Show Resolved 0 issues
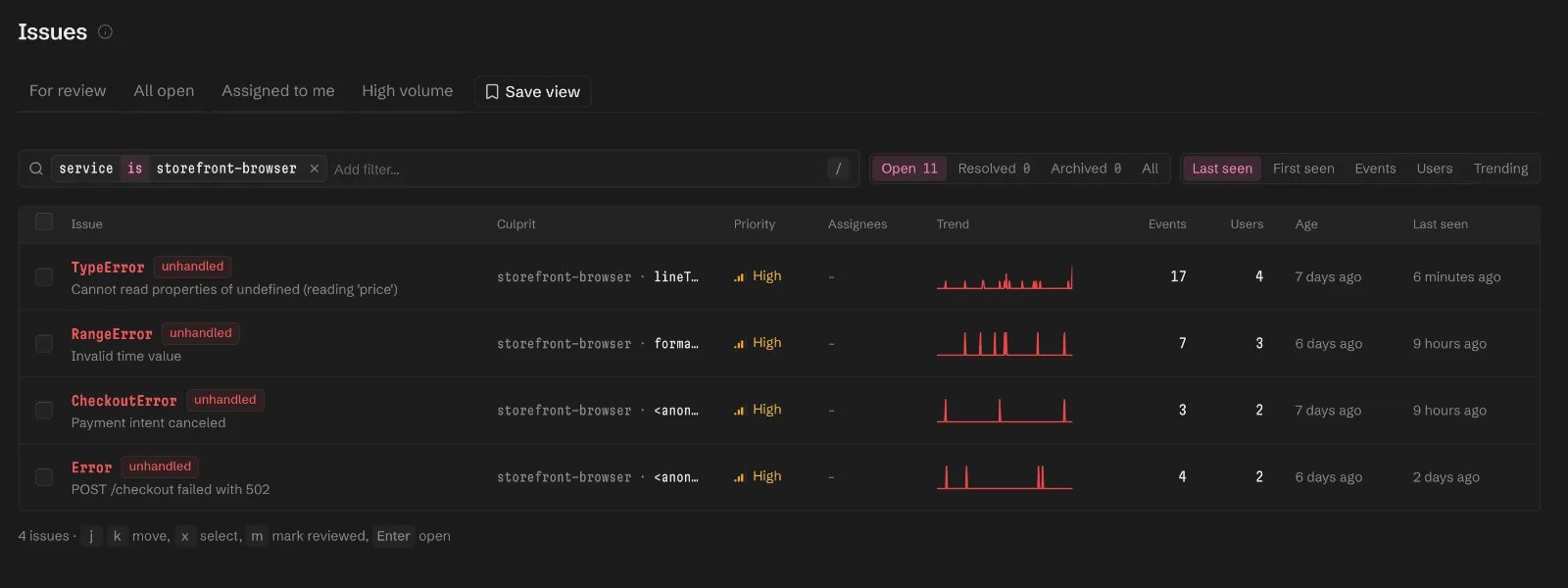Screen dimensions: 1568x588 click(994, 169)
